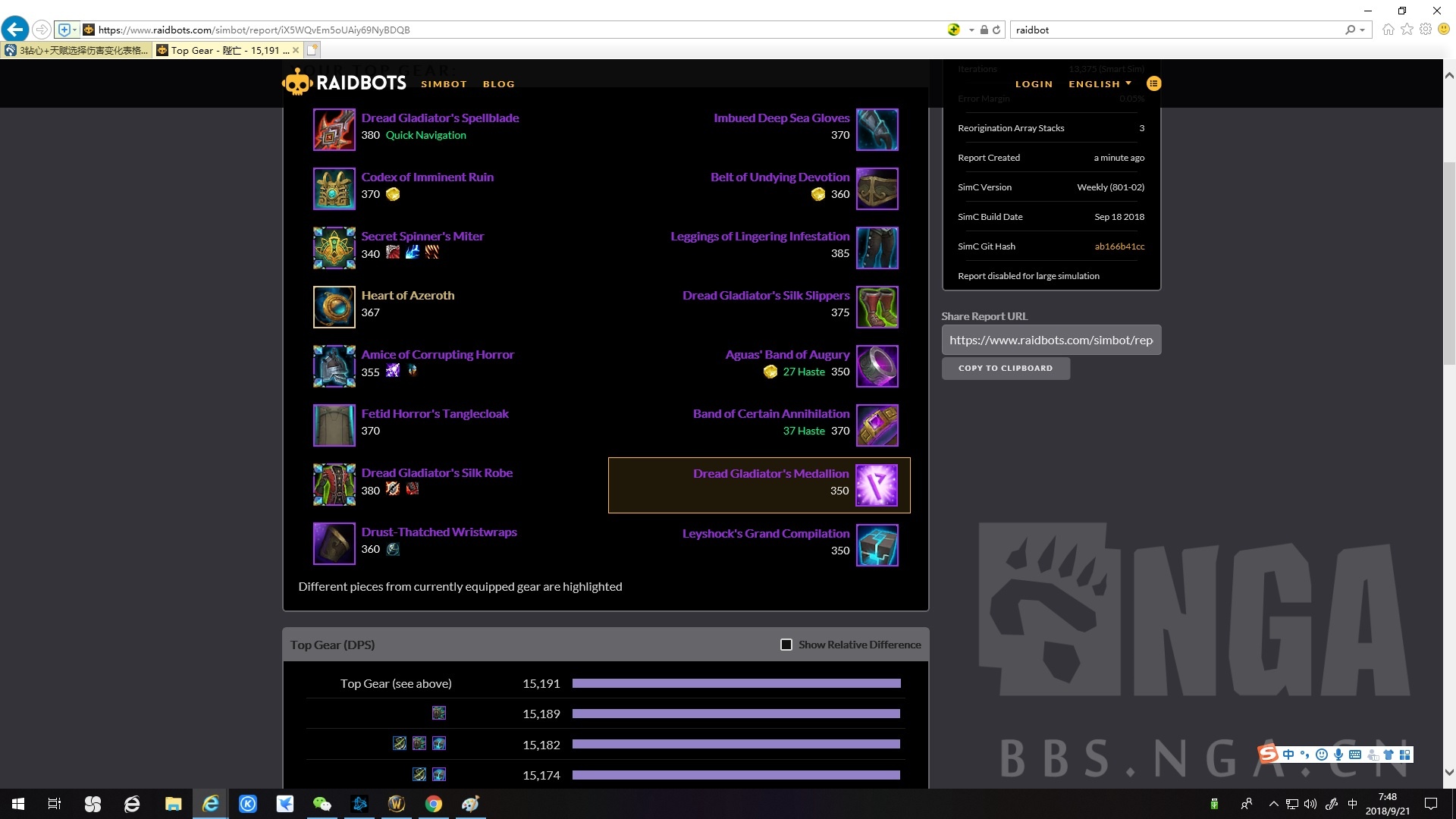1456x819 pixels.
Task: Enable the Show Relative Difference checkbox
Action: click(x=786, y=645)
